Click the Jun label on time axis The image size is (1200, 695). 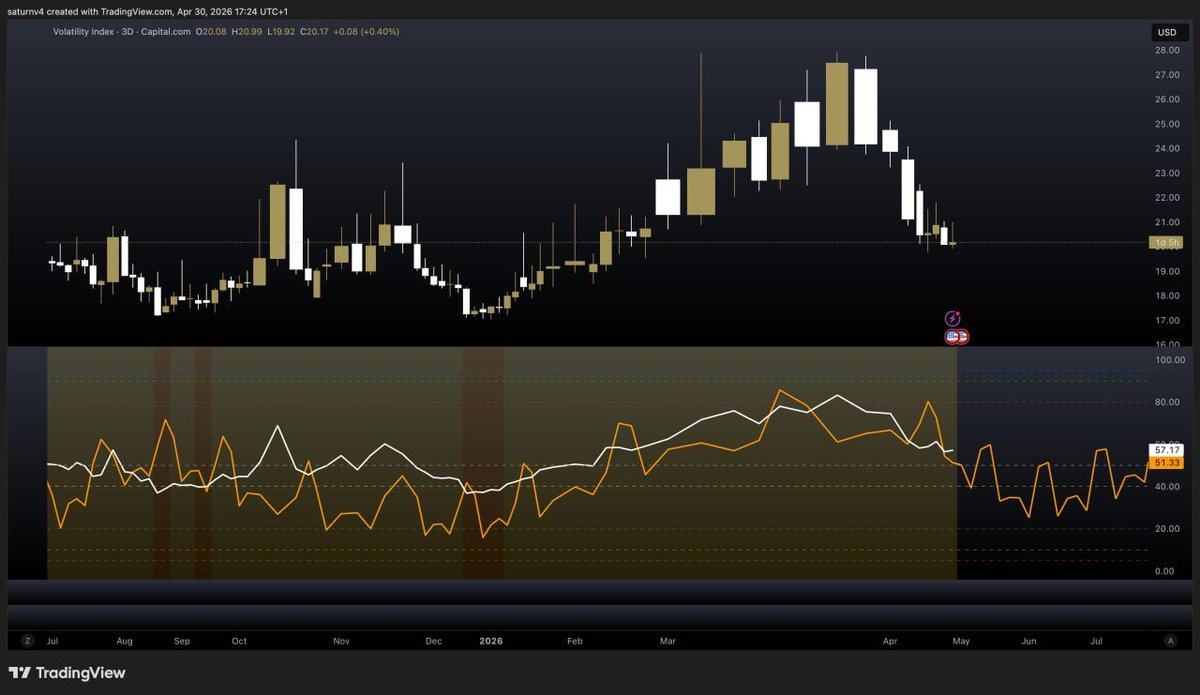tap(1028, 640)
